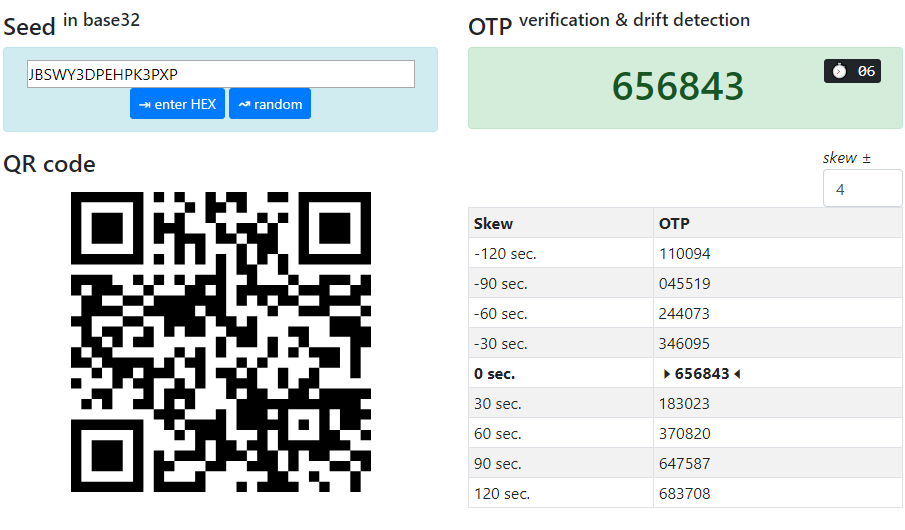905x530 pixels.
Task: Click the skew value input field
Action: (x=862, y=189)
